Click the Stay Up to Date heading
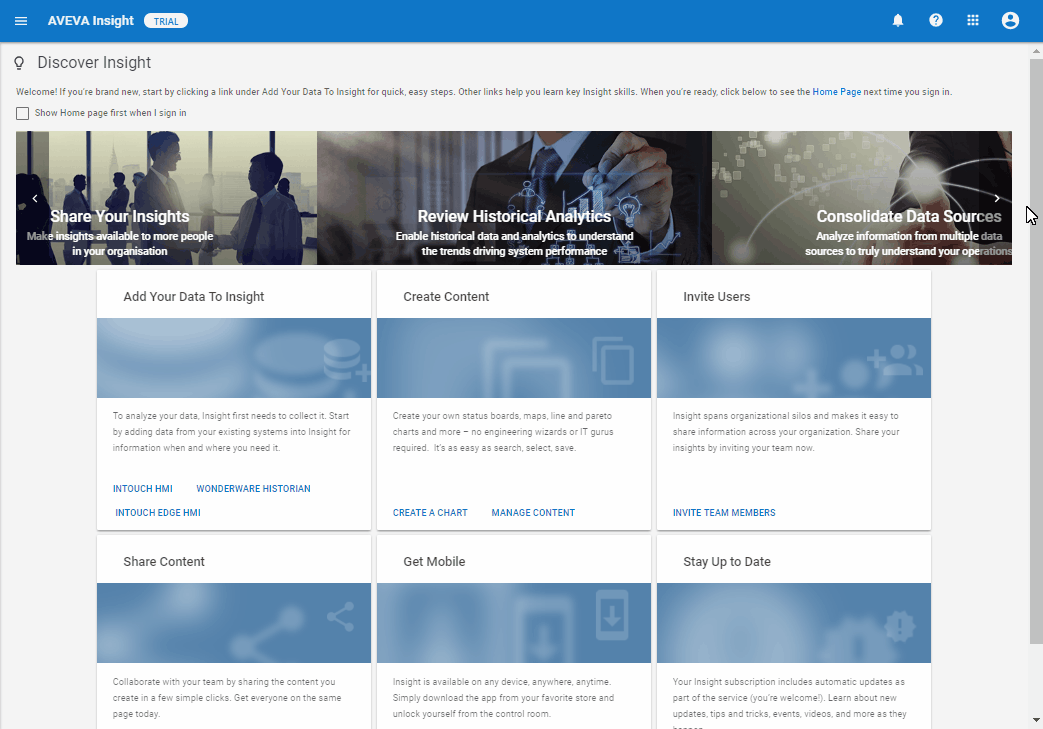Screen dimensions: 1043x729 726,561
